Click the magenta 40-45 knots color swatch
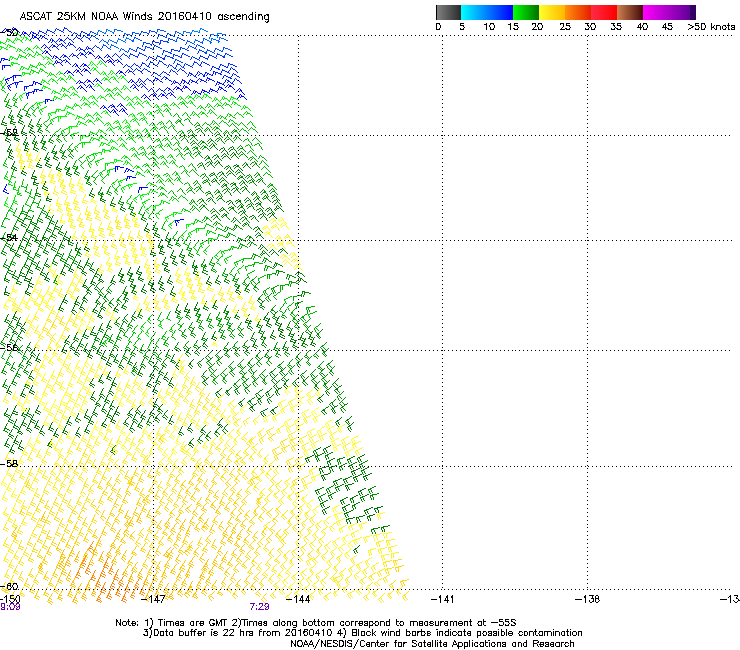This screenshot has height=650, width=740. coord(656,12)
